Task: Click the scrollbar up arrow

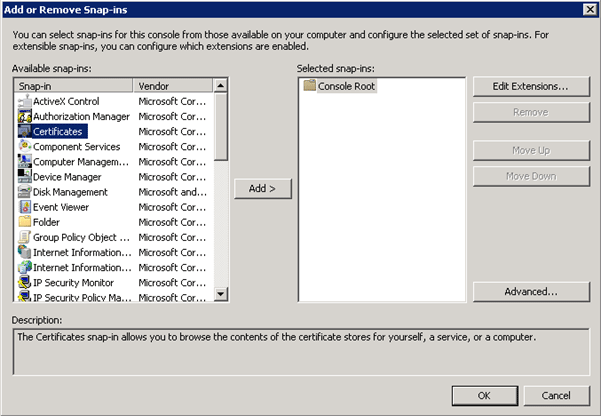Action: [x=220, y=85]
